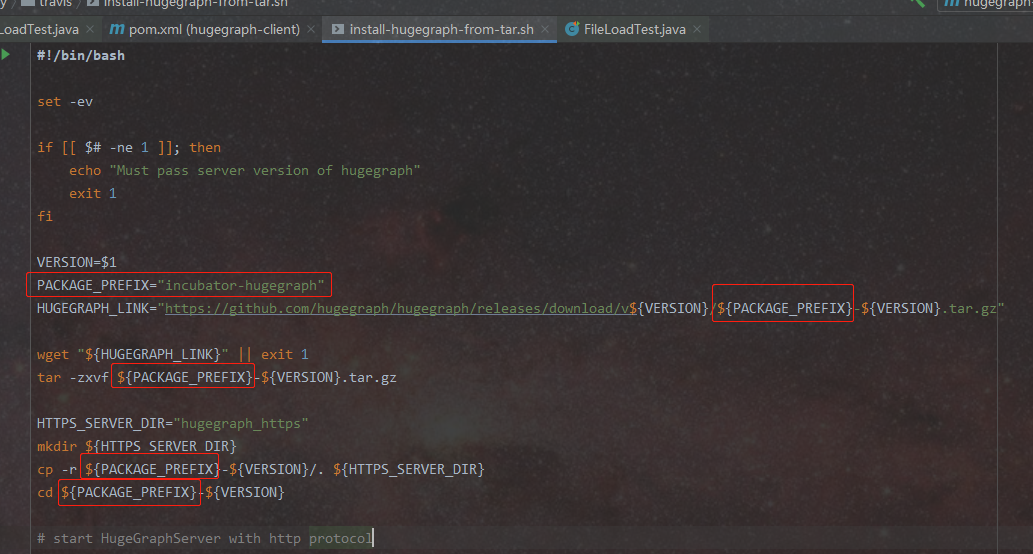Screen dimensions: 1033x554
Task: Click the travis folder breadcrumb
Action: [48, 3]
